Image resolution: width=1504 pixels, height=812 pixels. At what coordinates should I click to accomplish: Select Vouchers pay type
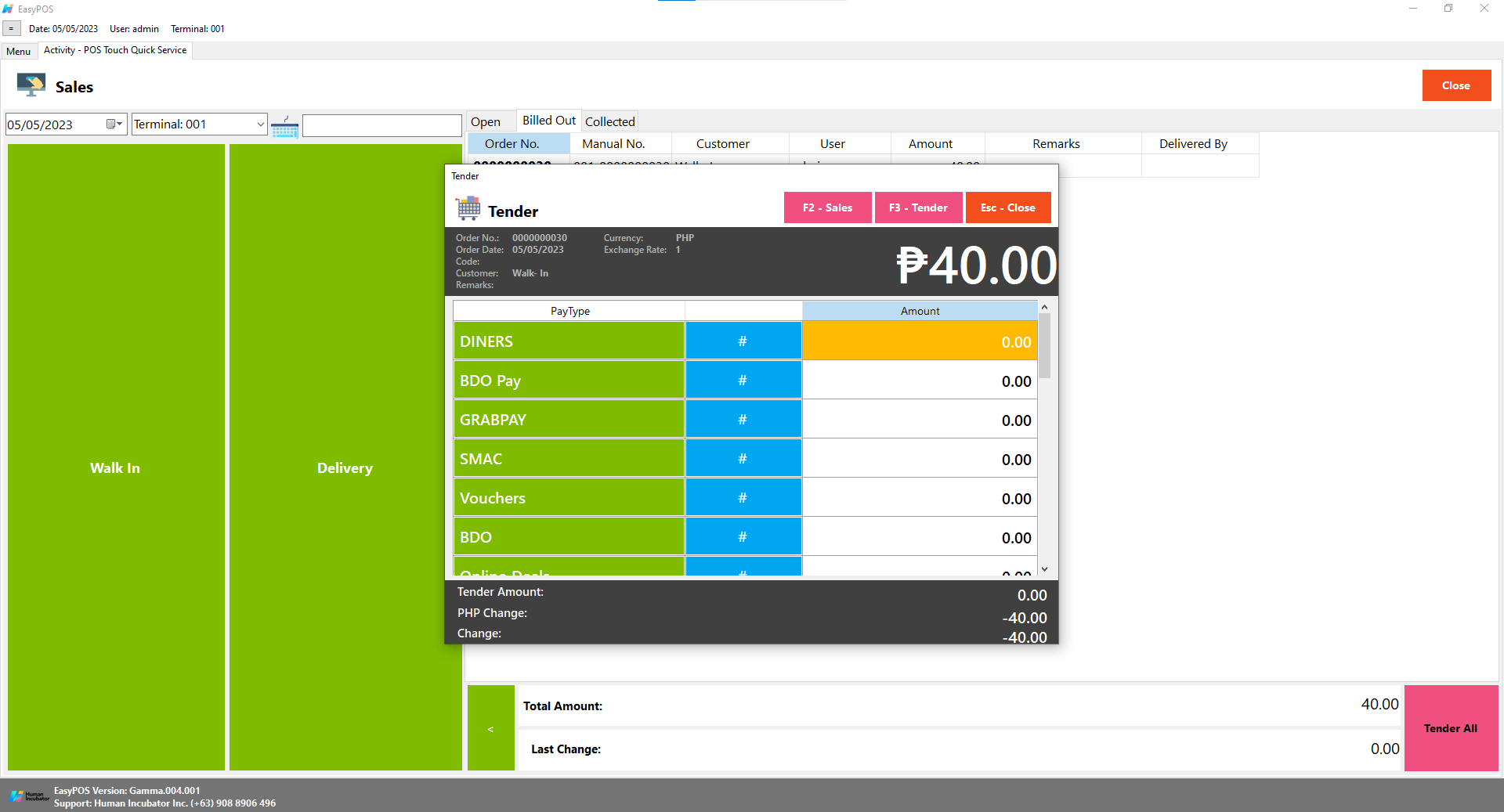coord(569,498)
